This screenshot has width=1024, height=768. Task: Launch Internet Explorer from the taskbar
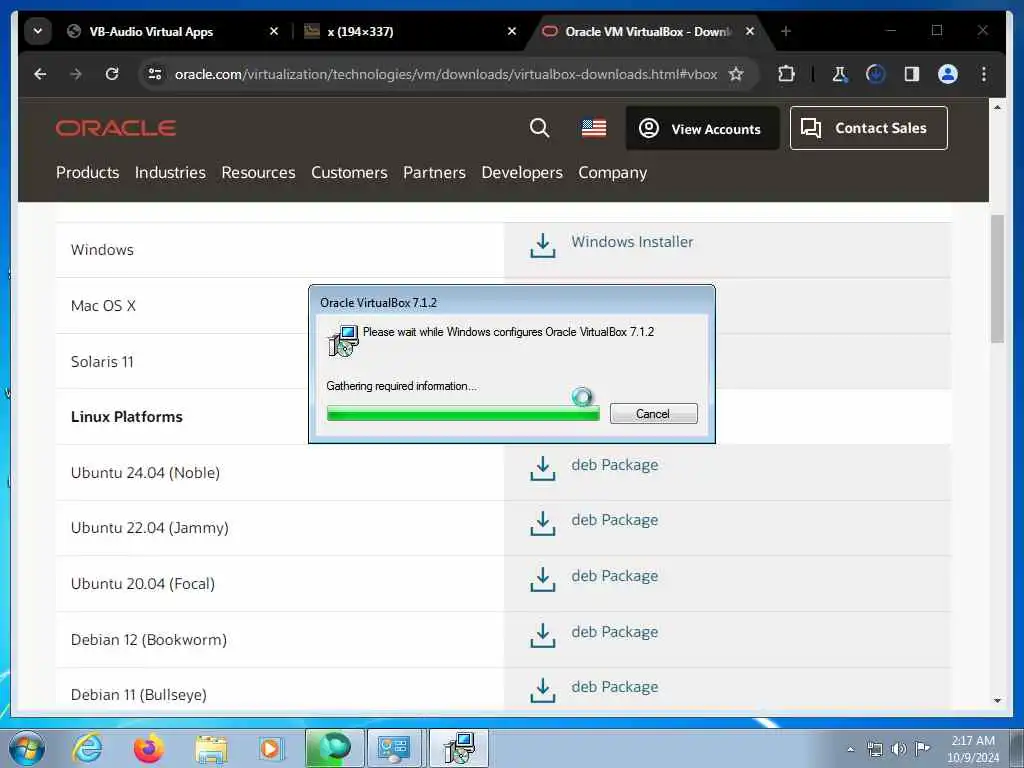pyautogui.click(x=88, y=748)
